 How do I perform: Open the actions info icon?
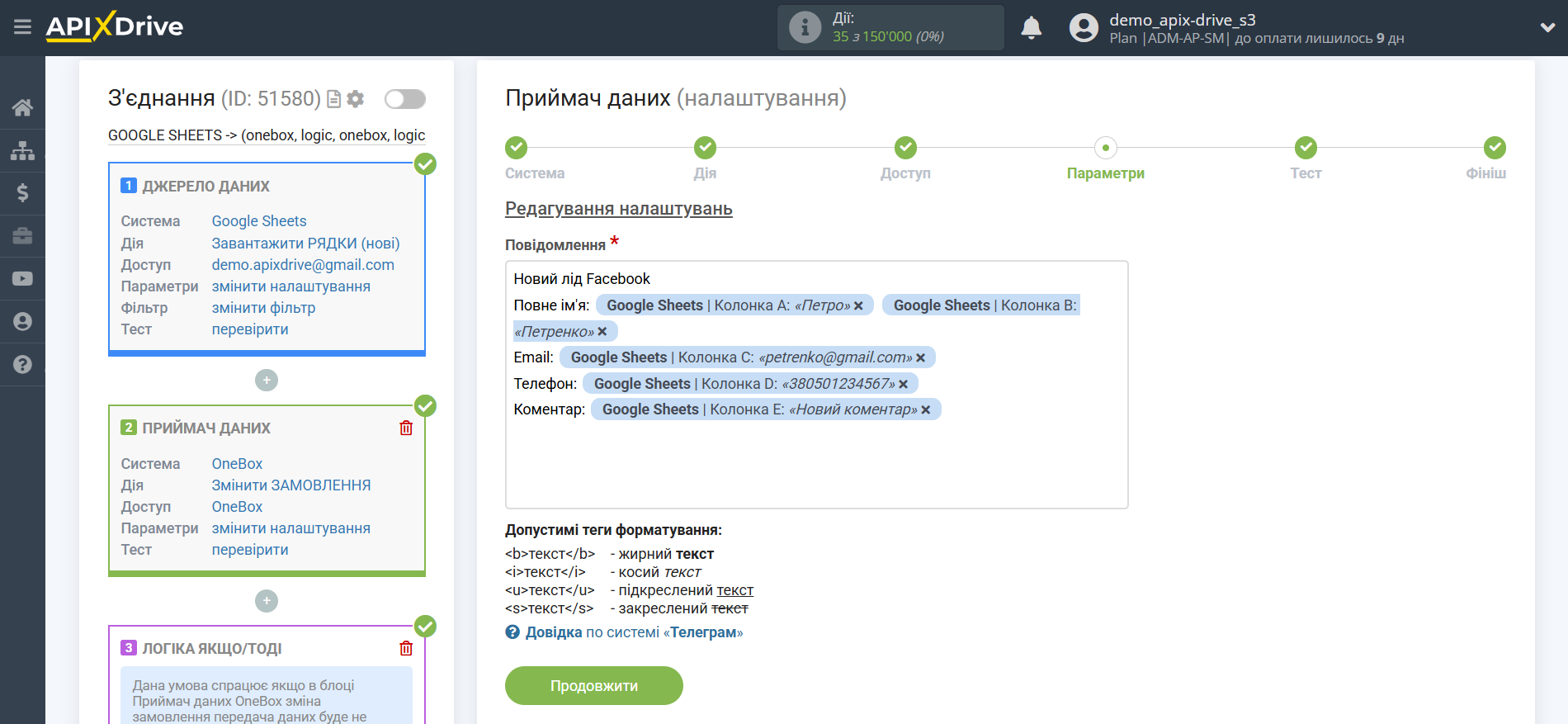(805, 27)
